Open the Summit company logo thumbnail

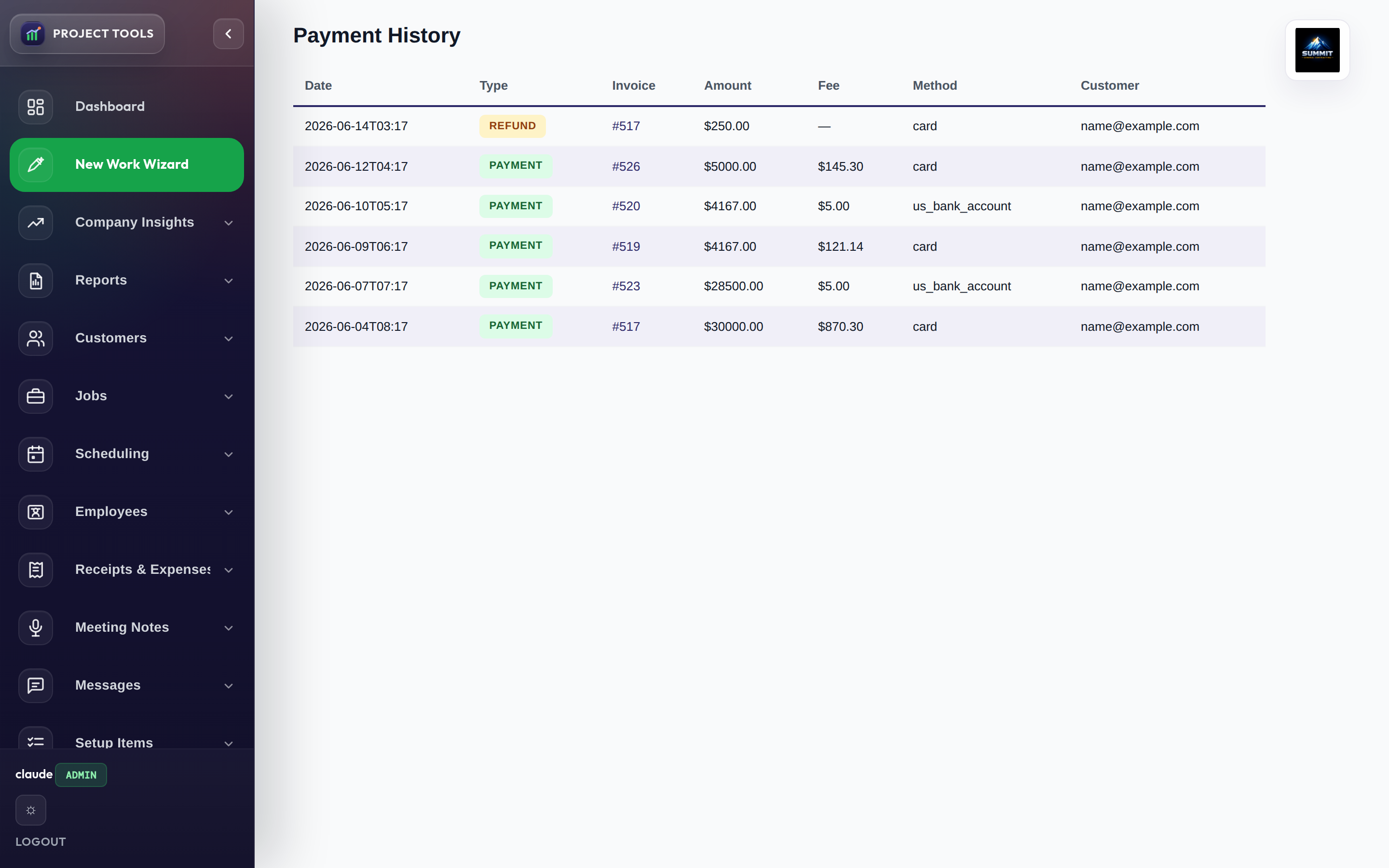click(1317, 50)
